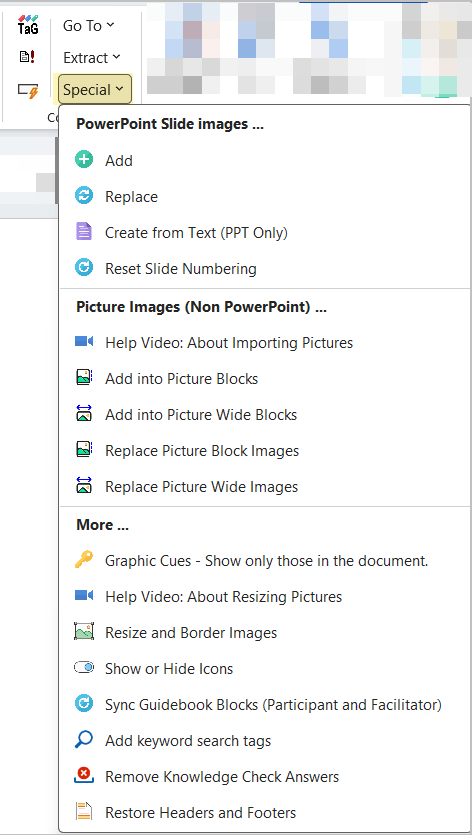Click the key icon for Graphic Cues
472x835 pixels.
(x=84, y=560)
